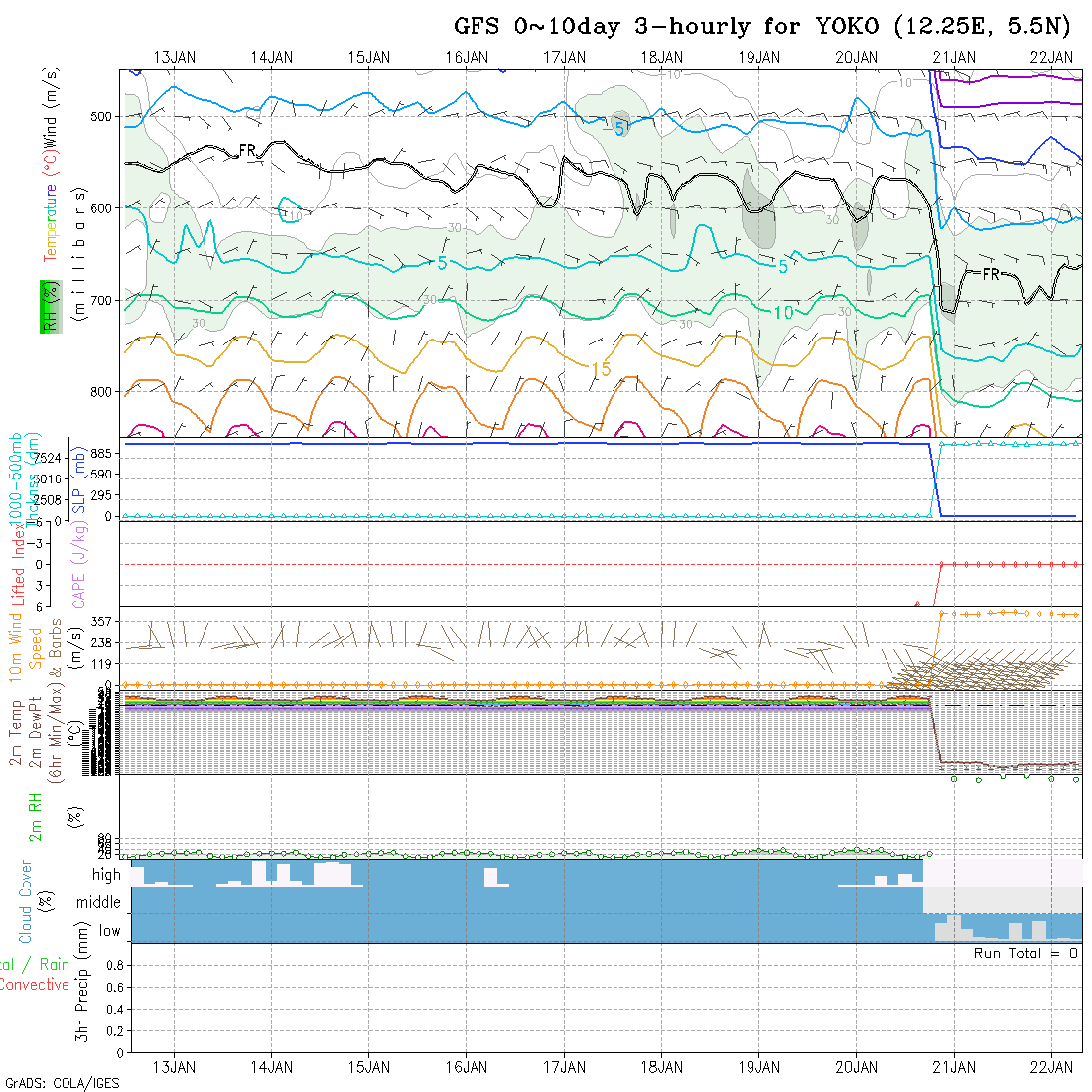Viewport: 1092px width, 1092px height.
Task: Click the 885 SLP axis value
Action: click(x=101, y=454)
